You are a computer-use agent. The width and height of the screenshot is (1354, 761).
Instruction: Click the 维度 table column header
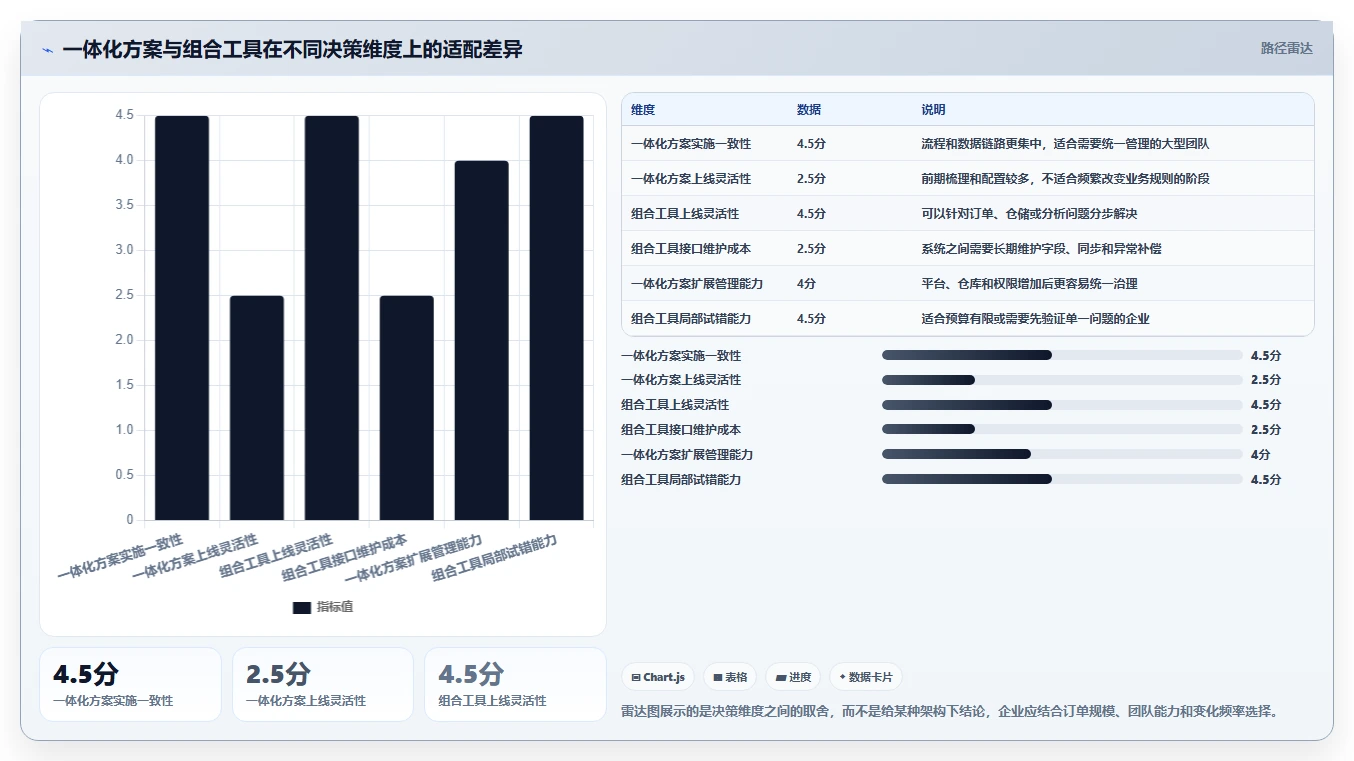(643, 110)
